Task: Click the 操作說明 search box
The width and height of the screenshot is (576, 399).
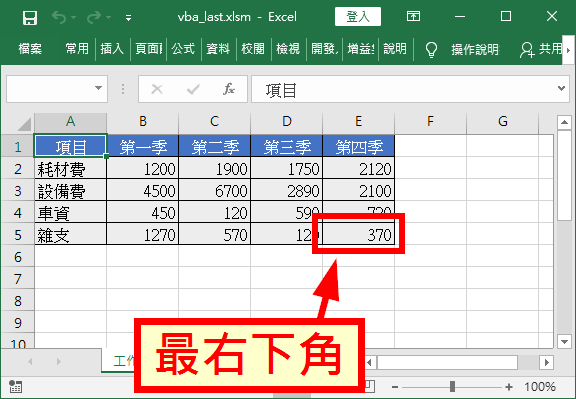Action: pos(475,49)
